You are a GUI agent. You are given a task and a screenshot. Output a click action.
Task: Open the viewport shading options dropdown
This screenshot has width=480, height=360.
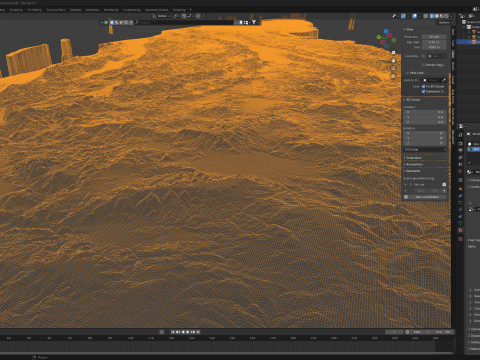[x=451, y=16]
